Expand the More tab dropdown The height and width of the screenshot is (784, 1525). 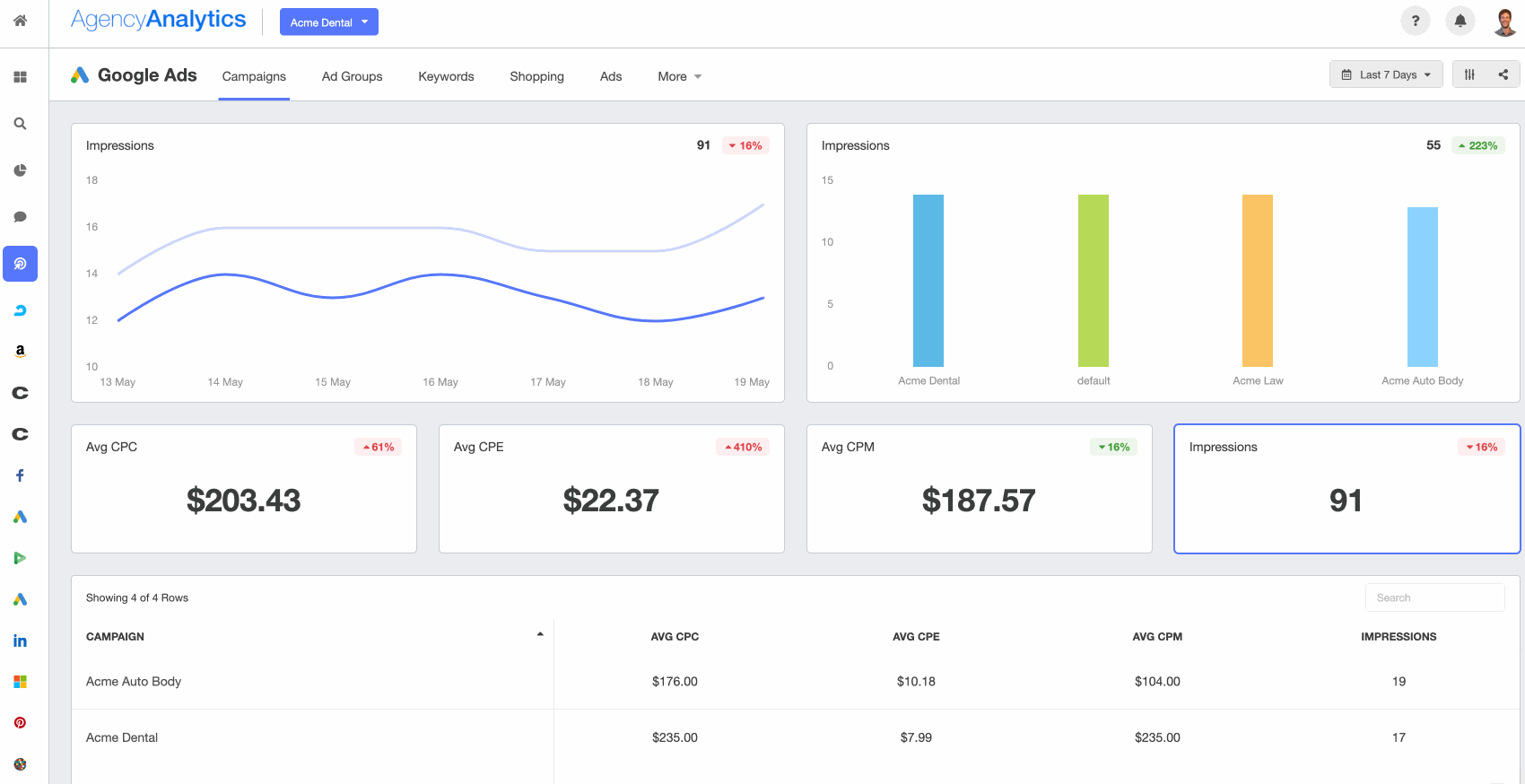point(680,76)
